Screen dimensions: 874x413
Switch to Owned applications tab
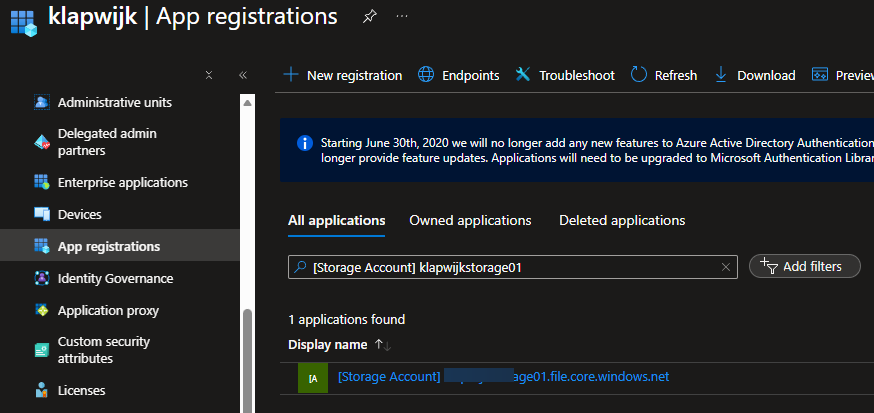pos(470,220)
